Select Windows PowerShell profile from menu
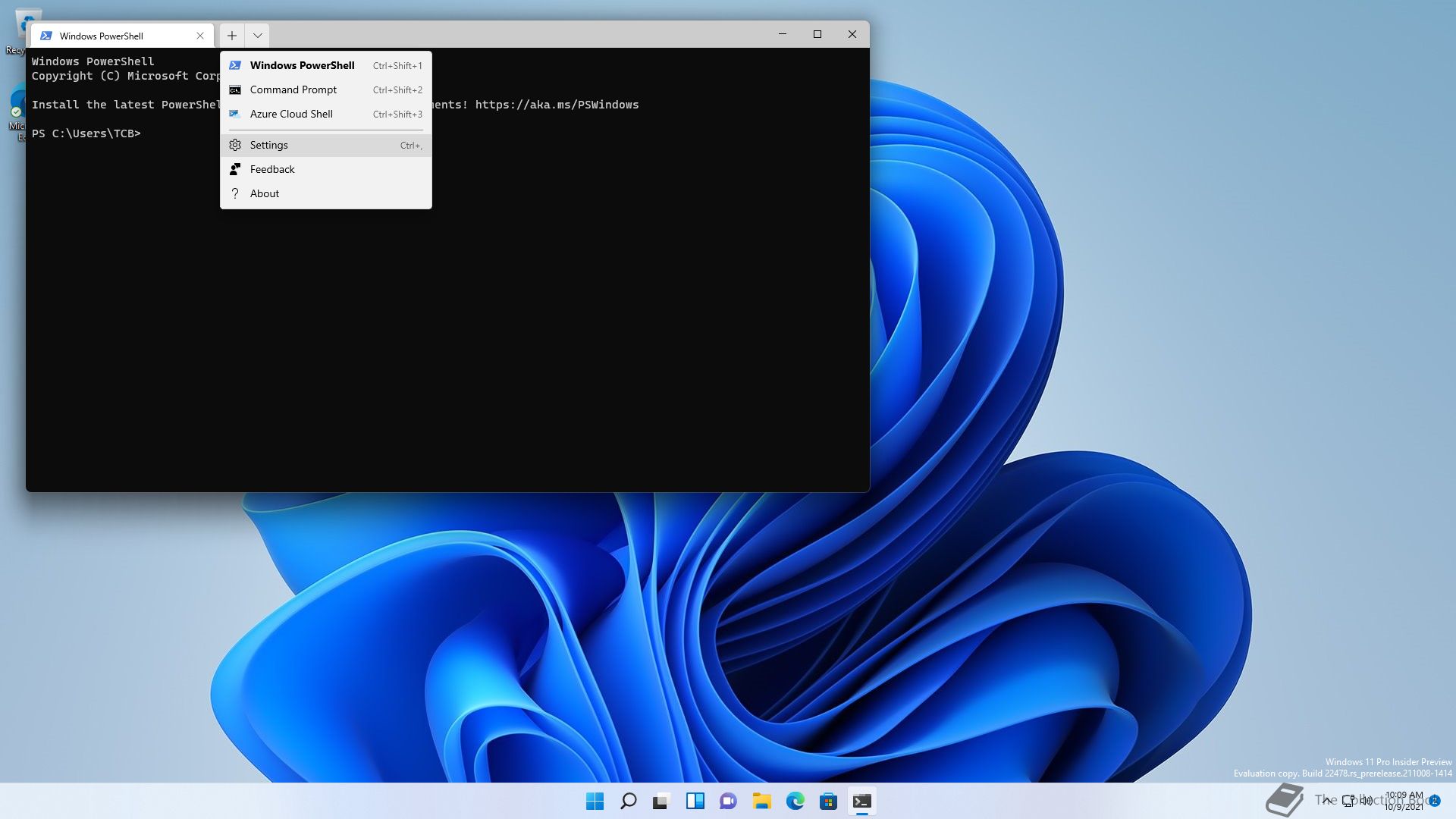The height and width of the screenshot is (819, 1456). [326, 65]
